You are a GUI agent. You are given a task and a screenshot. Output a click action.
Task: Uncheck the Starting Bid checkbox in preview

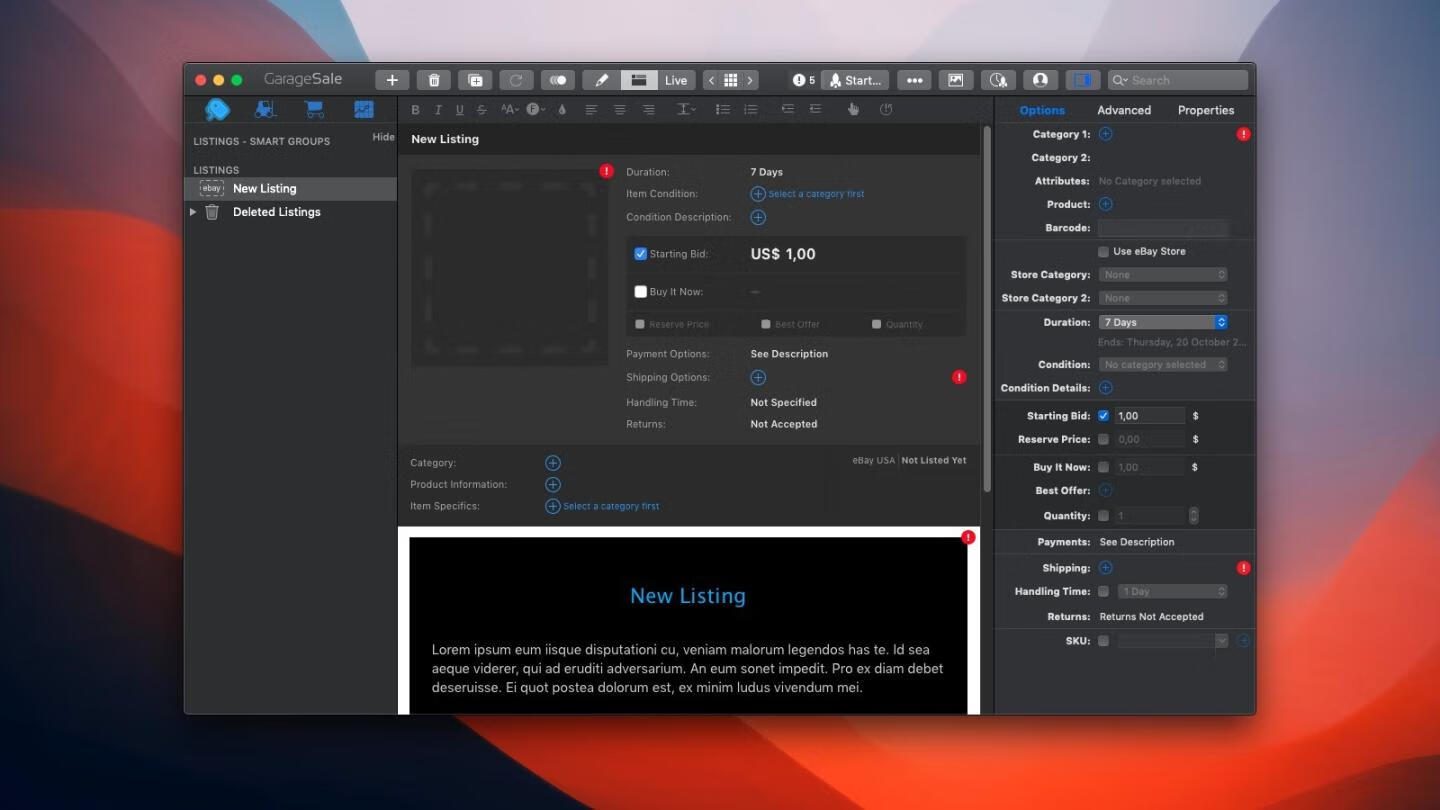tap(640, 254)
